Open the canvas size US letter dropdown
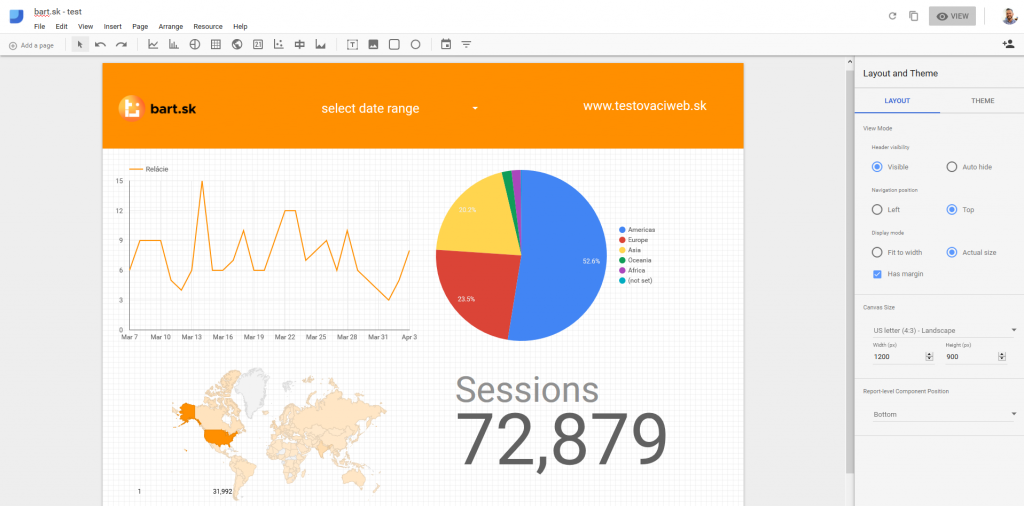1024x506 pixels. click(943, 330)
